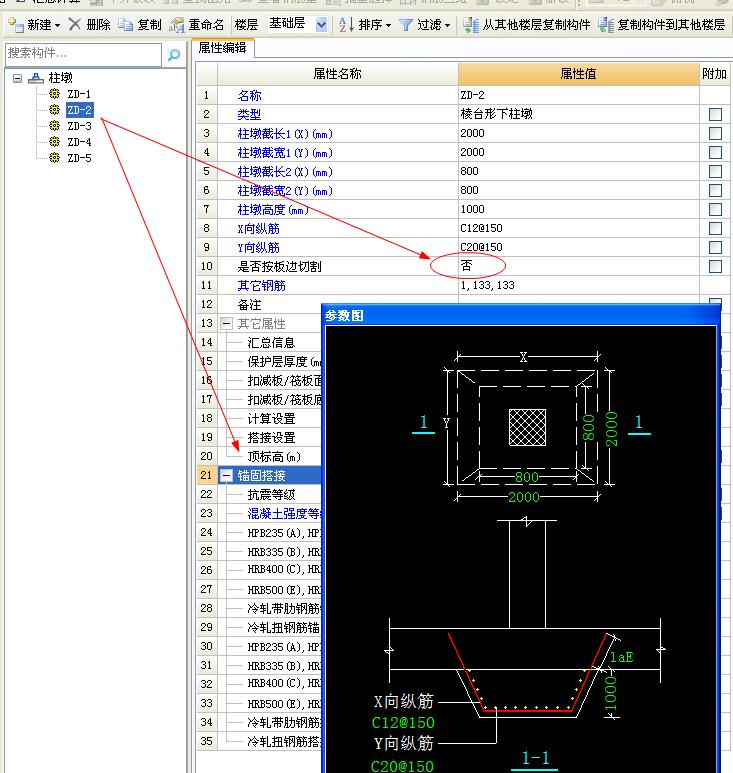Toggle 附加 checkbox for 类型 row
This screenshot has height=773, width=733.
point(715,114)
